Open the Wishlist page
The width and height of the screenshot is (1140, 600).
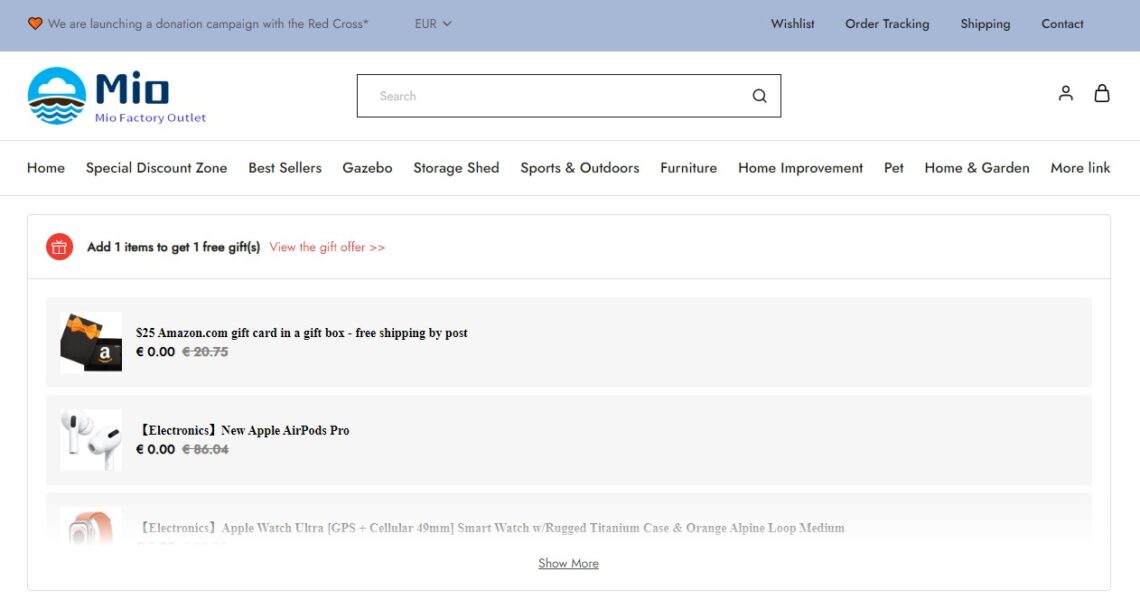(792, 23)
